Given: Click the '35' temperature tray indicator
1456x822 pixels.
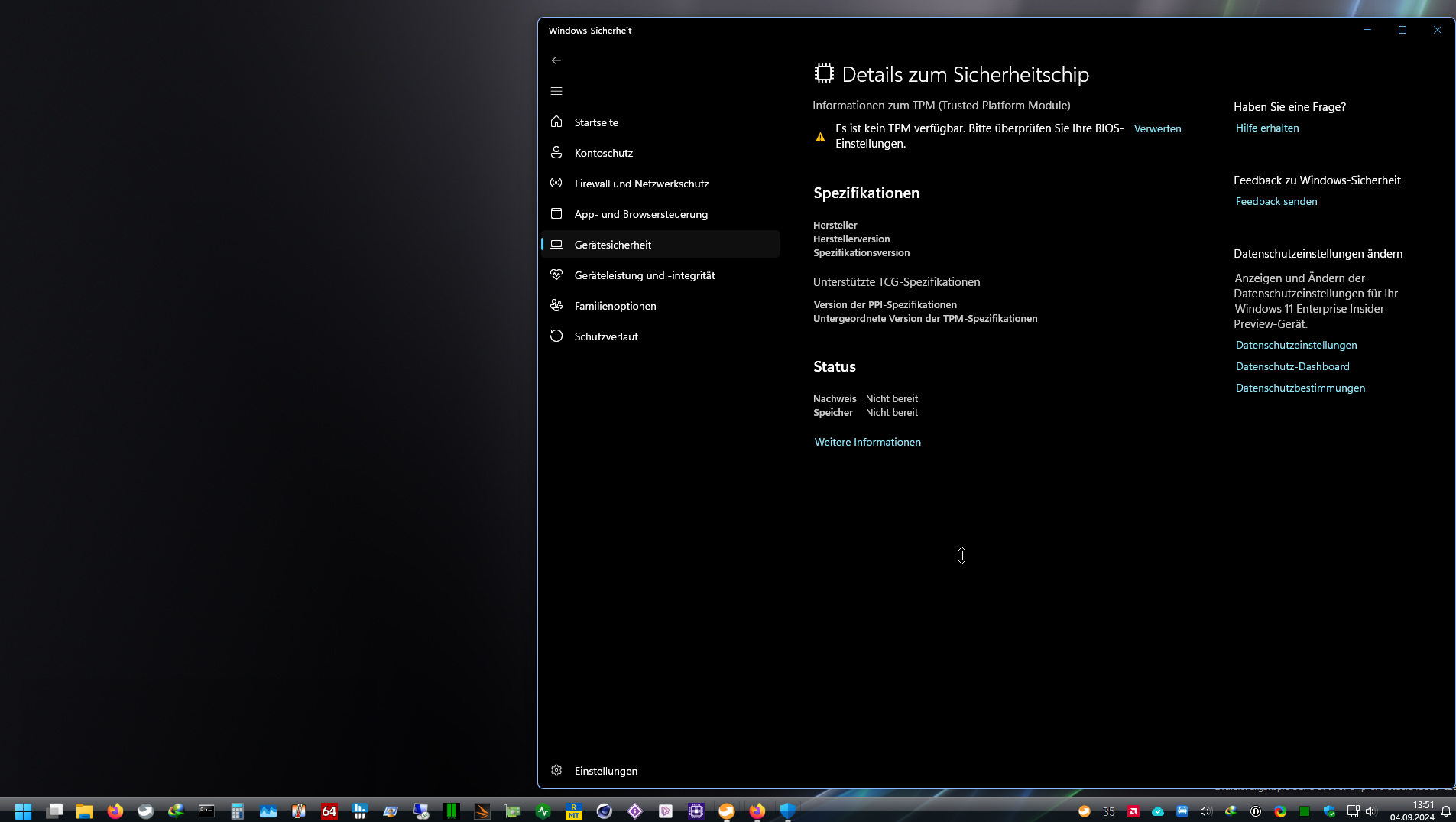Looking at the screenshot, I should tap(1109, 811).
